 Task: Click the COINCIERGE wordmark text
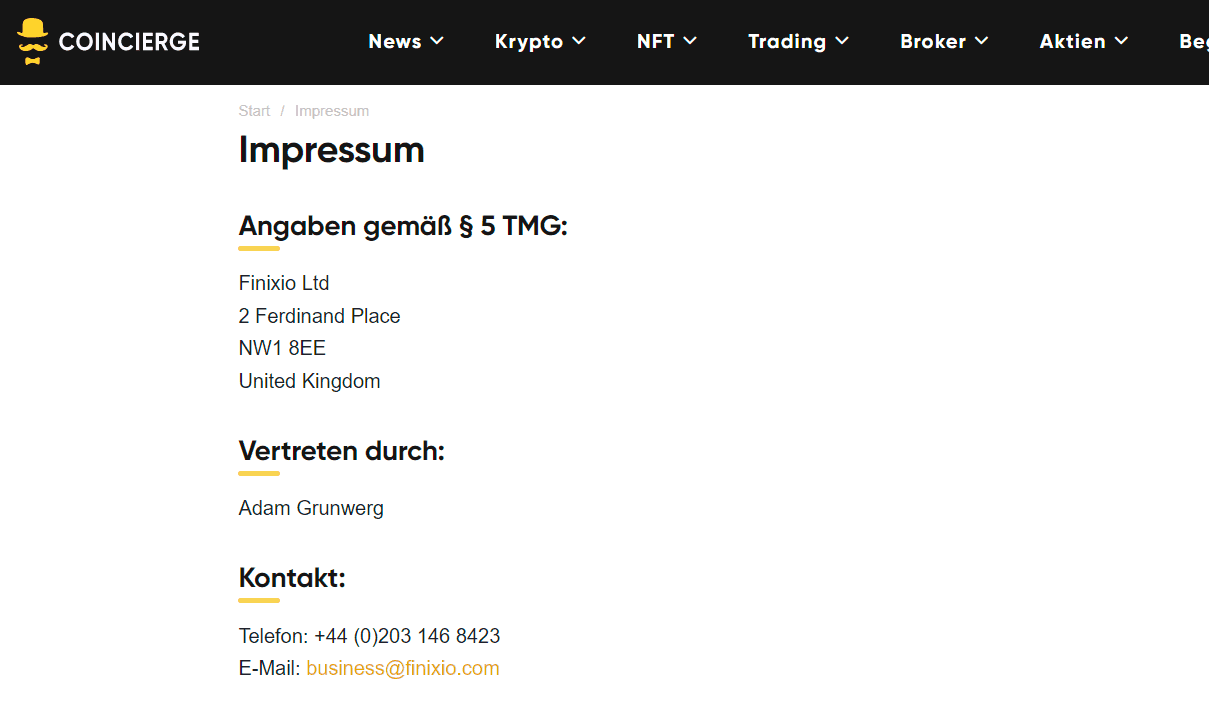click(x=129, y=42)
